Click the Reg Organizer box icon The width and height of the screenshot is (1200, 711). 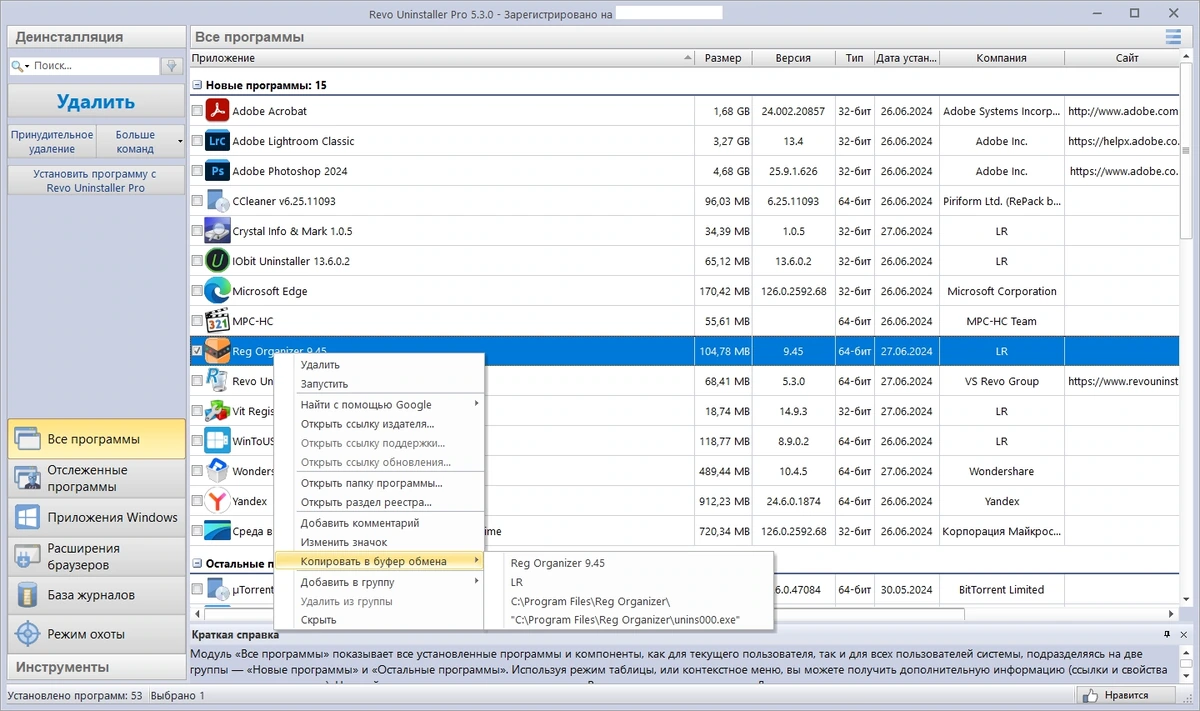[217, 351]
